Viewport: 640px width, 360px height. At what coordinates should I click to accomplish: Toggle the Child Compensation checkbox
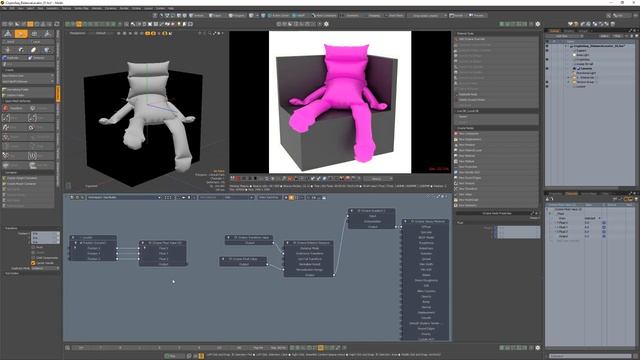33,258
